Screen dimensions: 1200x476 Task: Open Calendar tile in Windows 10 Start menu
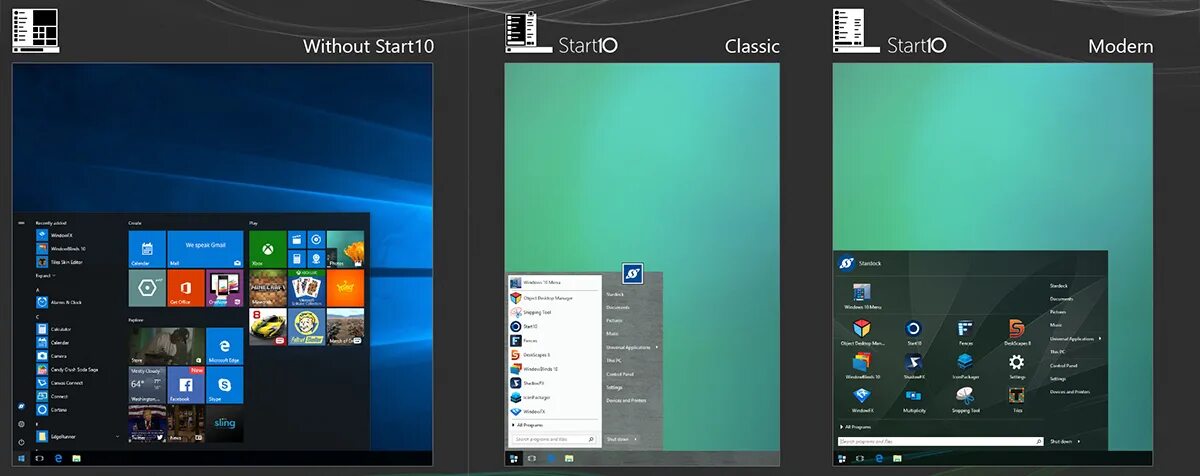[147, 249]
